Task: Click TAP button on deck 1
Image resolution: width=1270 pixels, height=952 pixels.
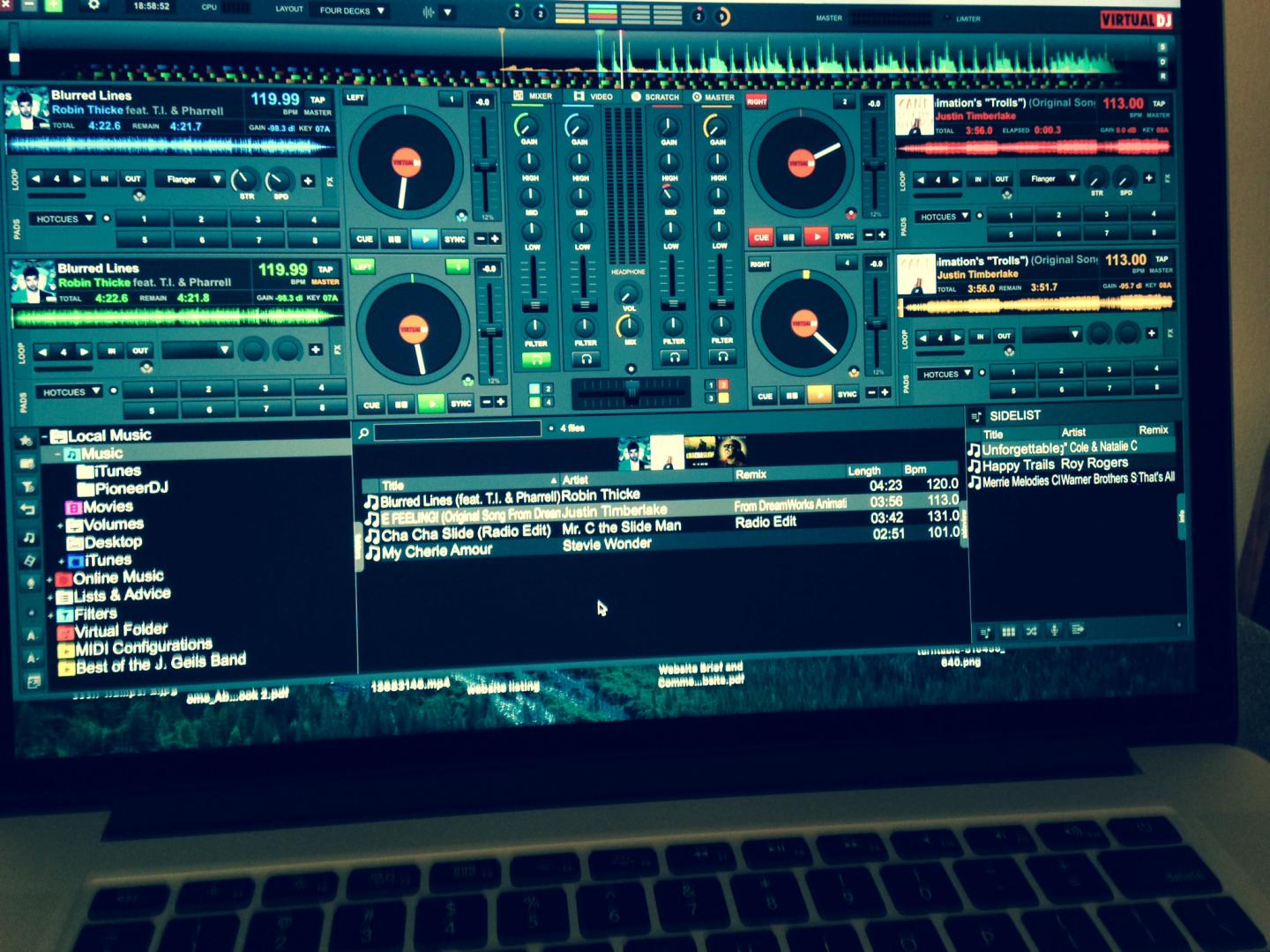Action: 317,100
